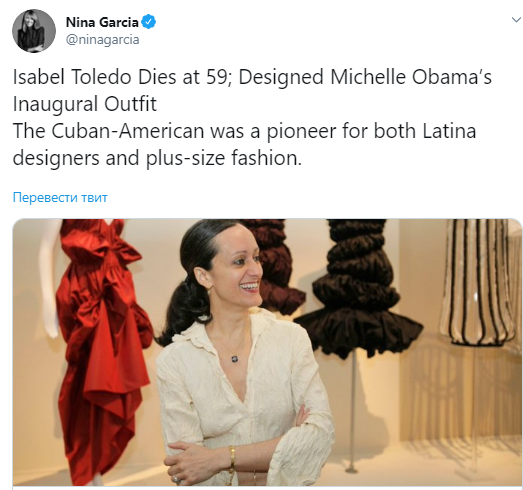The image size is (523, 490).
Task: Click the blue verified badge
Action: point(148,22)
